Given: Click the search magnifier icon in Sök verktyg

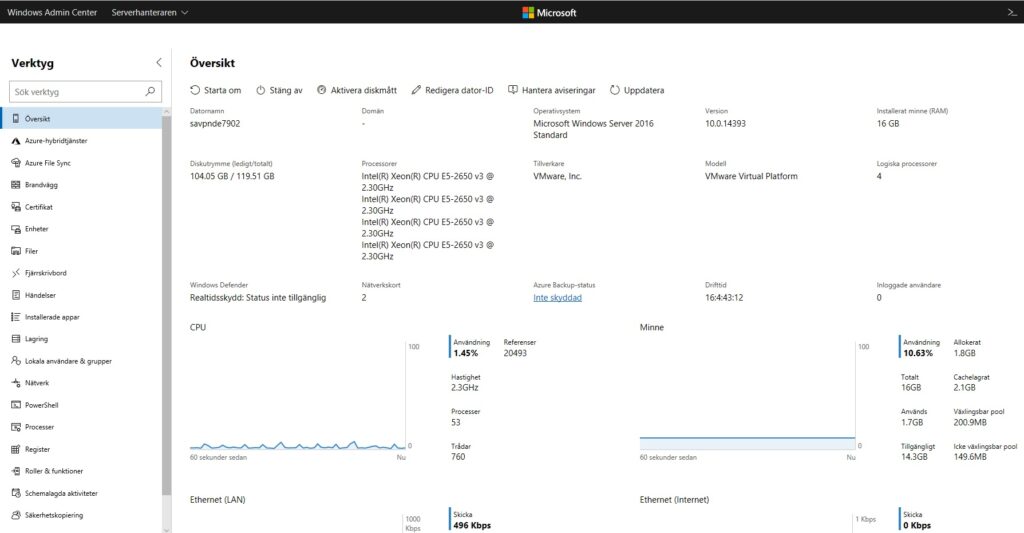Looking at the screenshot, I should click(150, 91).
